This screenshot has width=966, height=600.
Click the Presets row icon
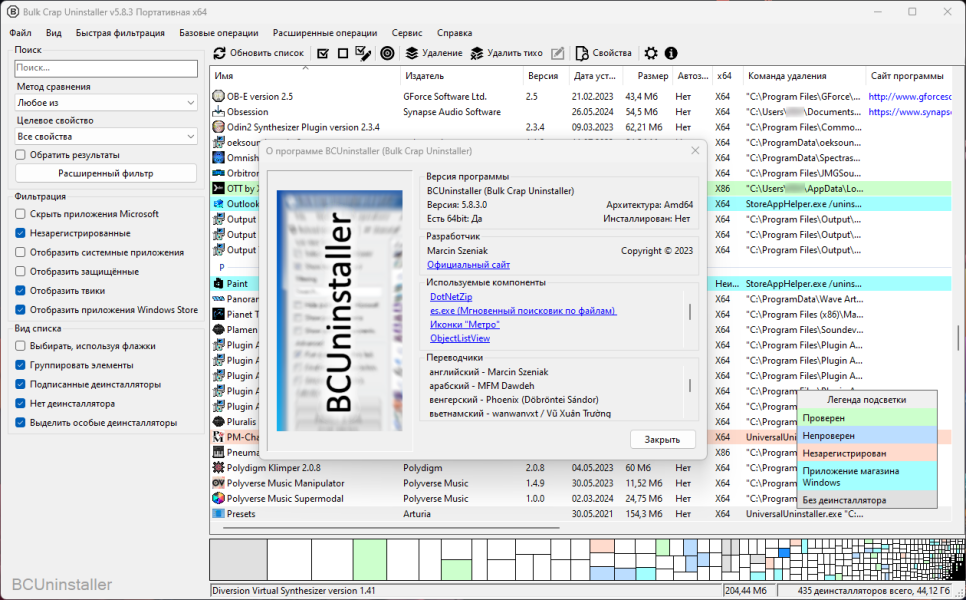coord(218,513)
